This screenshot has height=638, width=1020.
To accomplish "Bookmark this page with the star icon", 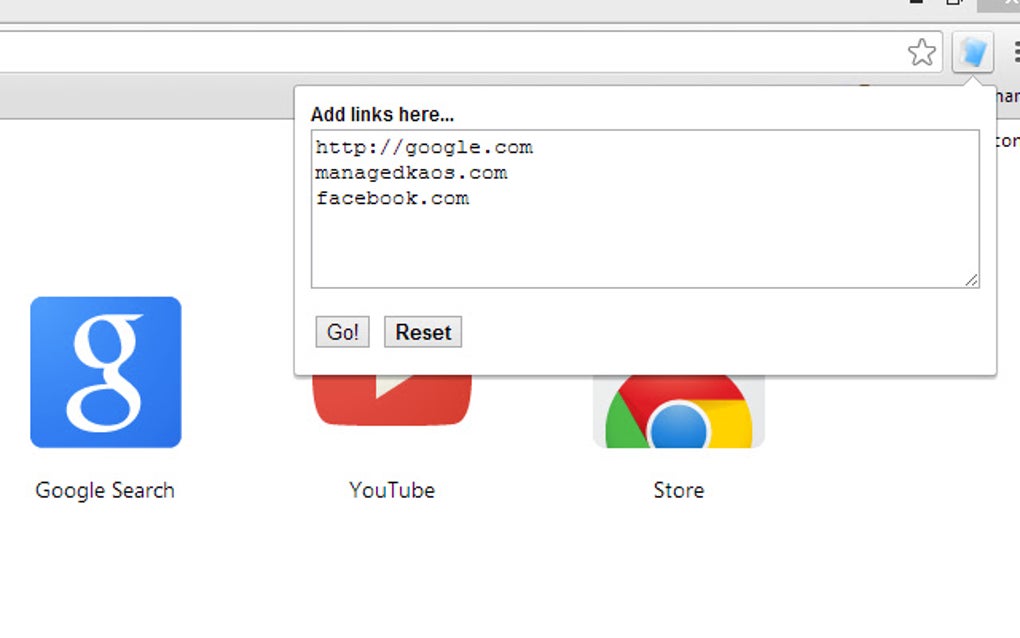I will click(922, 52).
